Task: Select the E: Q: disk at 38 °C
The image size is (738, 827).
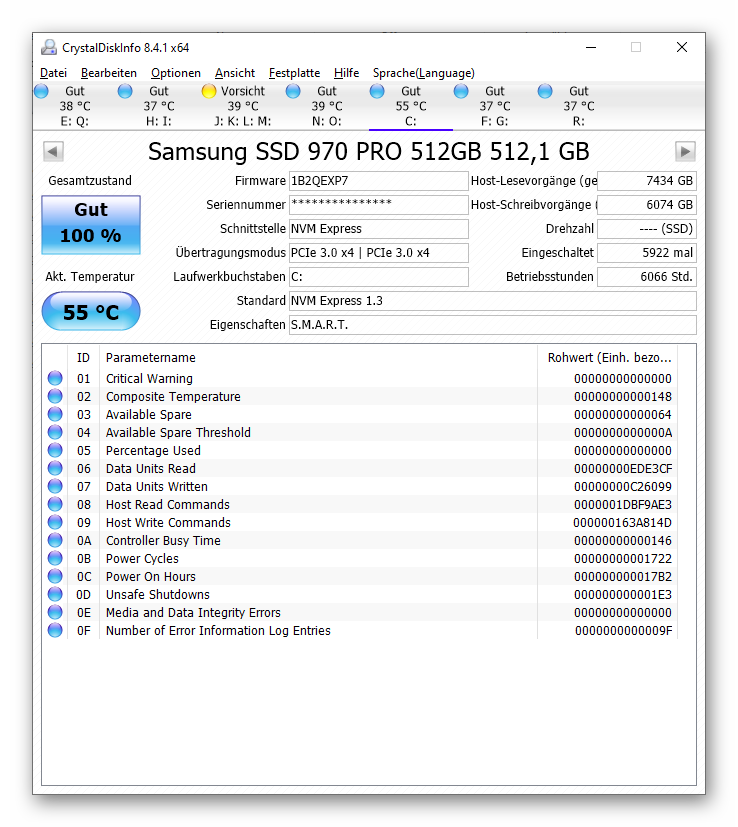Action: coord(74,106)
